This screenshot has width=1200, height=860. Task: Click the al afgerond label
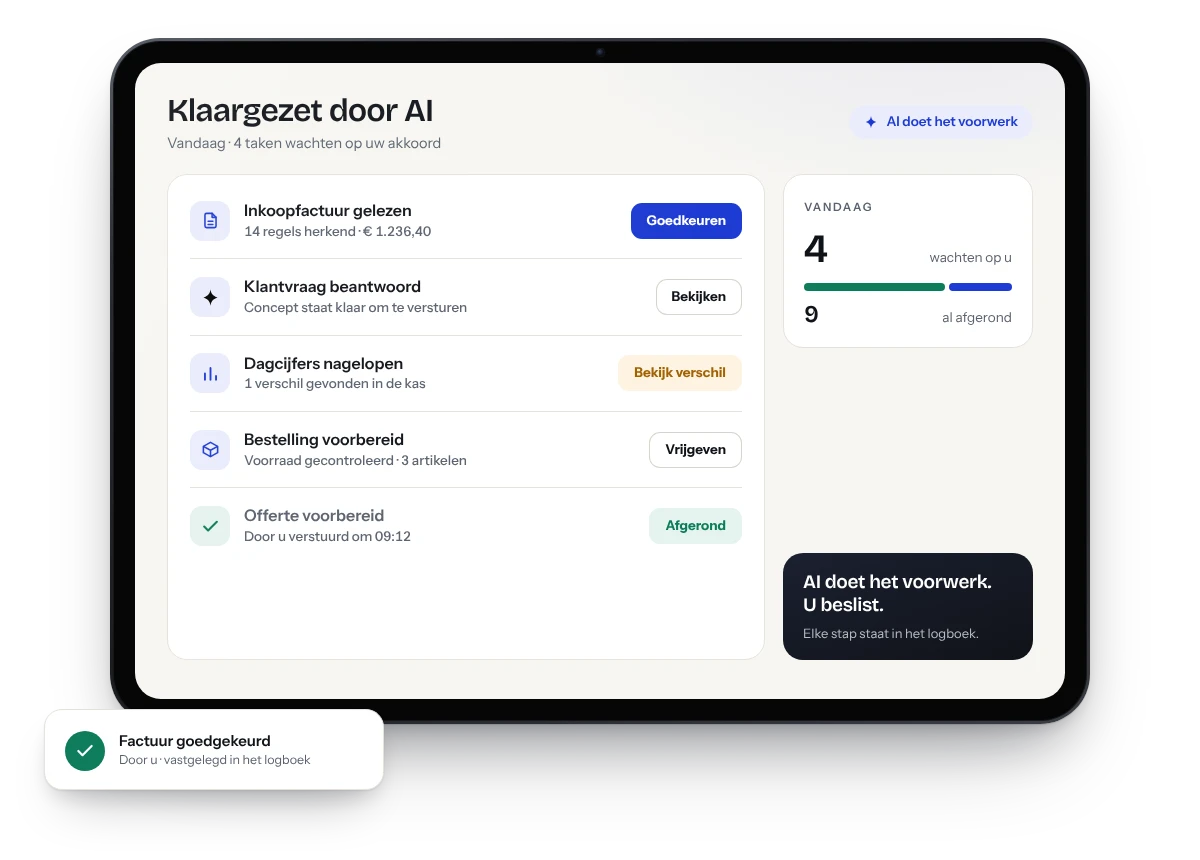pos(977,318)
